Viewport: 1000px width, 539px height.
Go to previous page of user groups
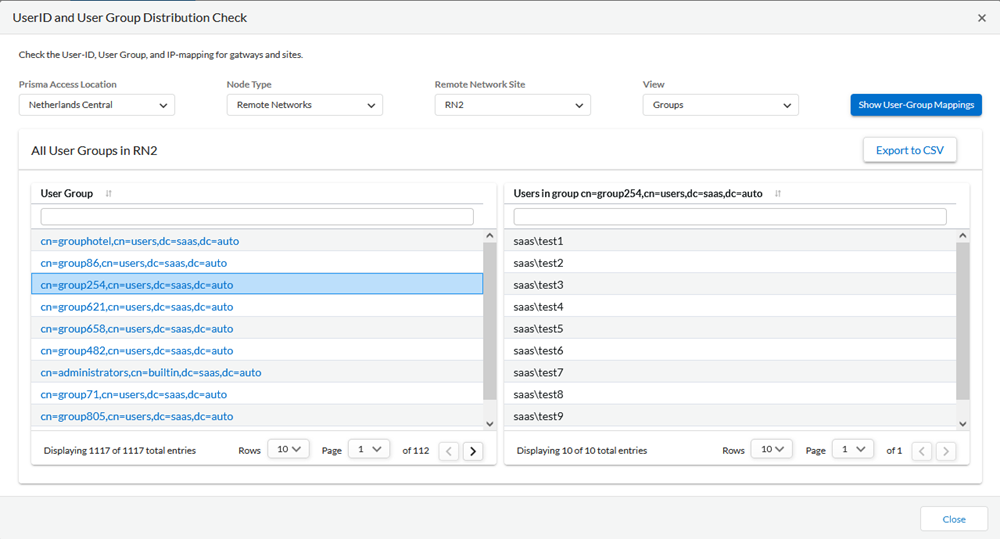pos(449,451)
